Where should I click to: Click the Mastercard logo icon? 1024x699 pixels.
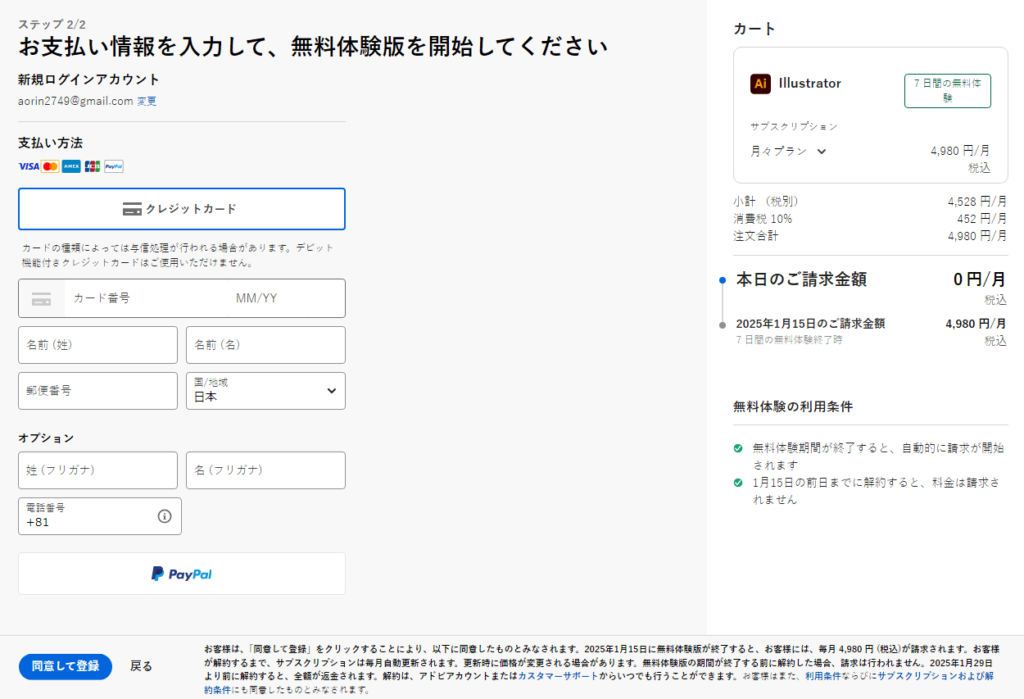pyautogui.click(x=50, y=166)
